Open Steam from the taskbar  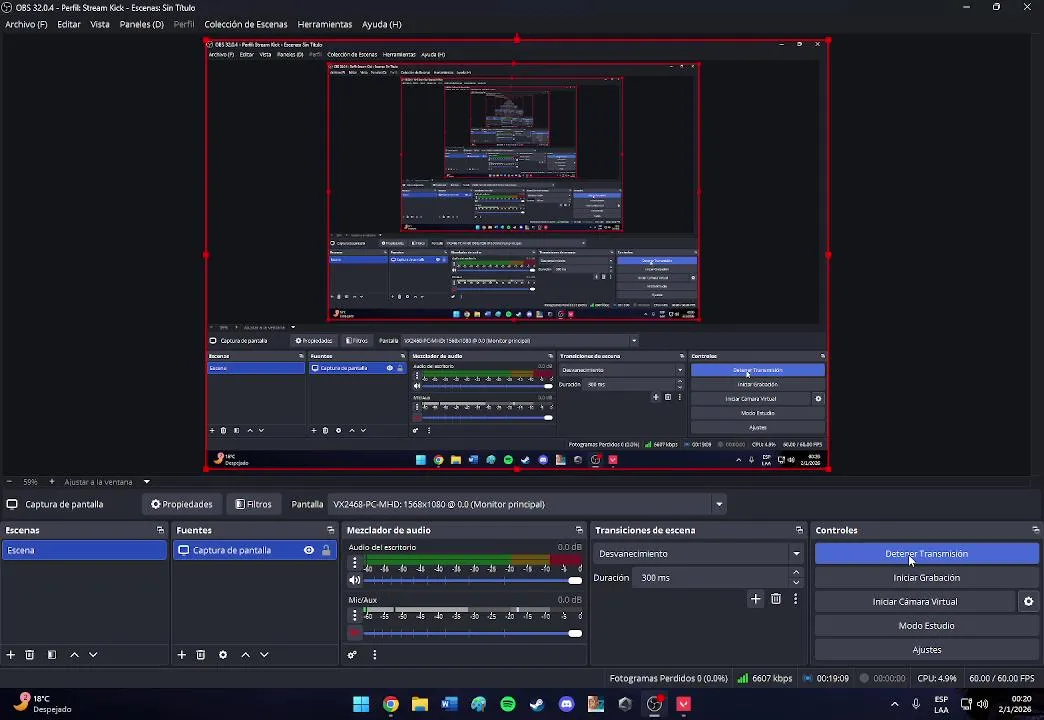pos(537,704)
